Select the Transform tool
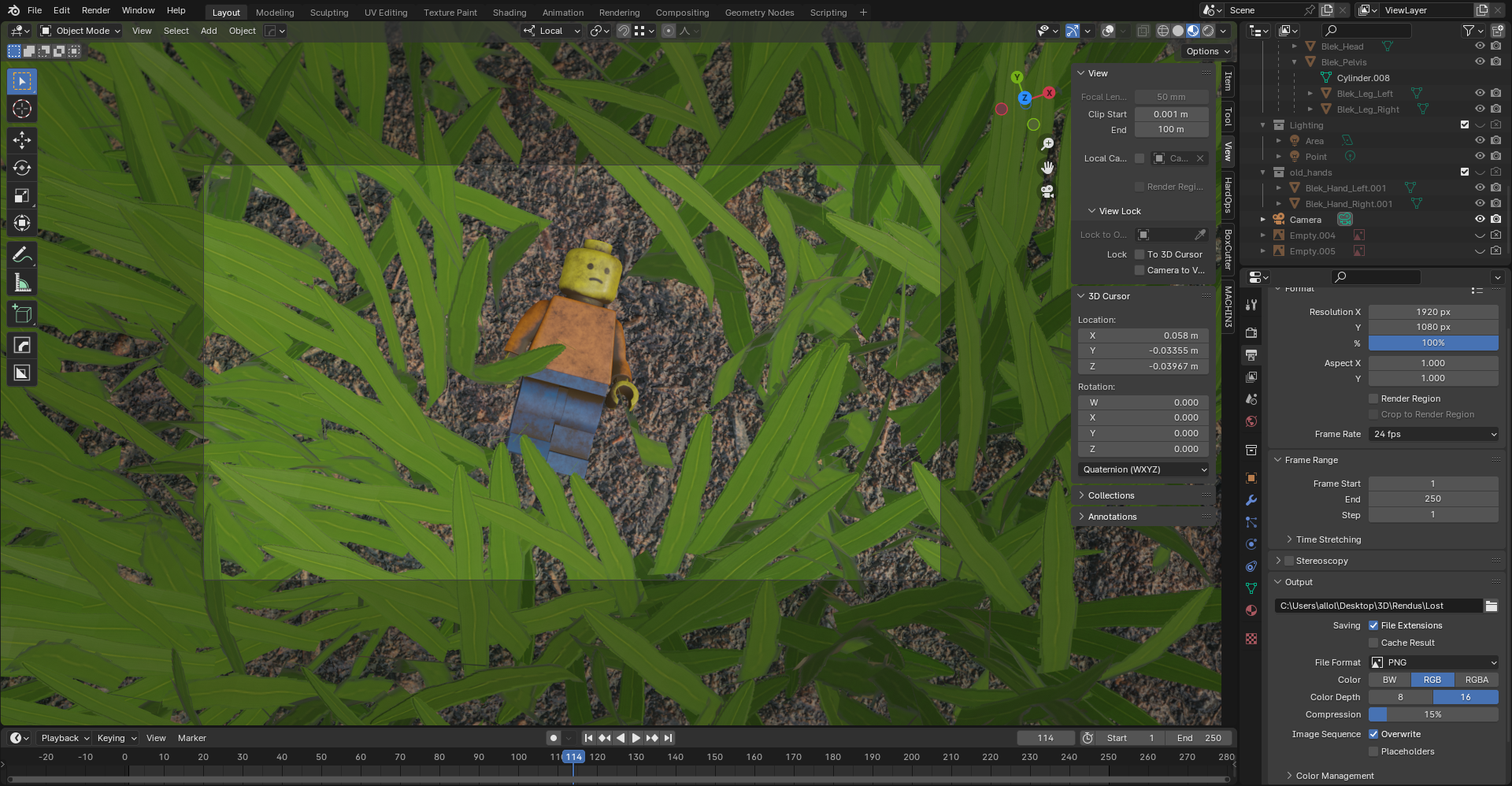Image resolution: width=1512 pixels, height=786 pixels. (22, 223)
